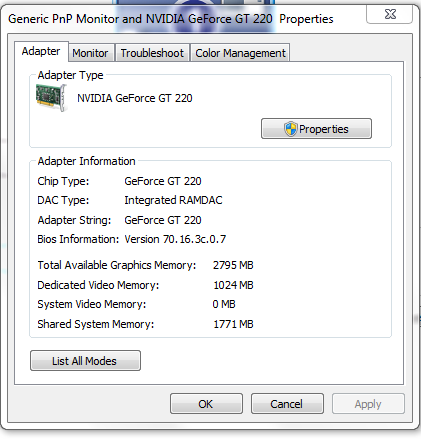Image resolution: width=421 pixels, height=443 pixels.
Task: Open the Troubleshoot tab
Action: coord(152,53)
